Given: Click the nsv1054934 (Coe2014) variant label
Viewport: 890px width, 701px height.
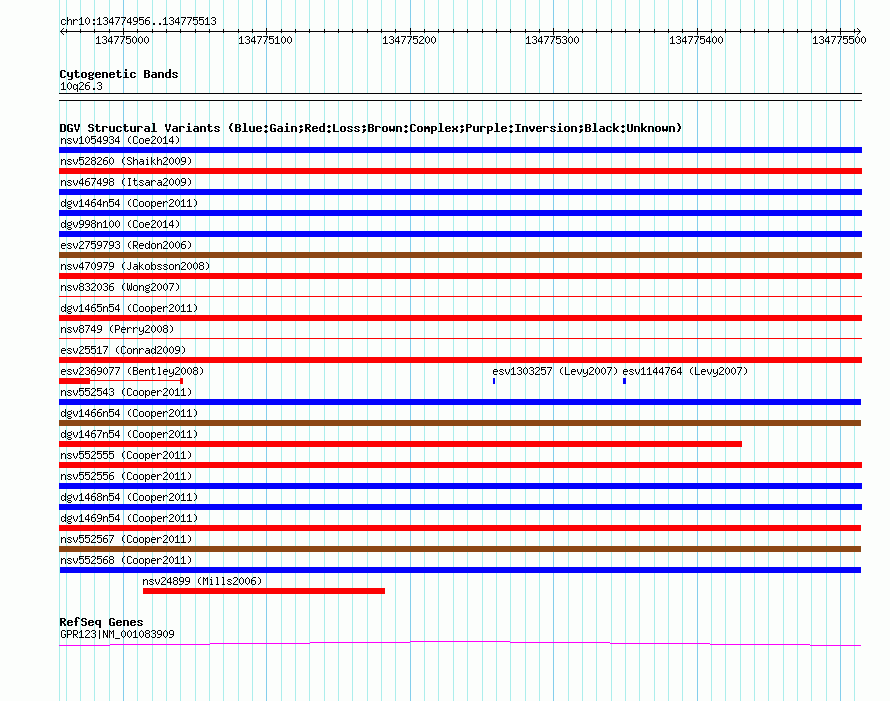Looking at the screenshot, I should (119, 140).
